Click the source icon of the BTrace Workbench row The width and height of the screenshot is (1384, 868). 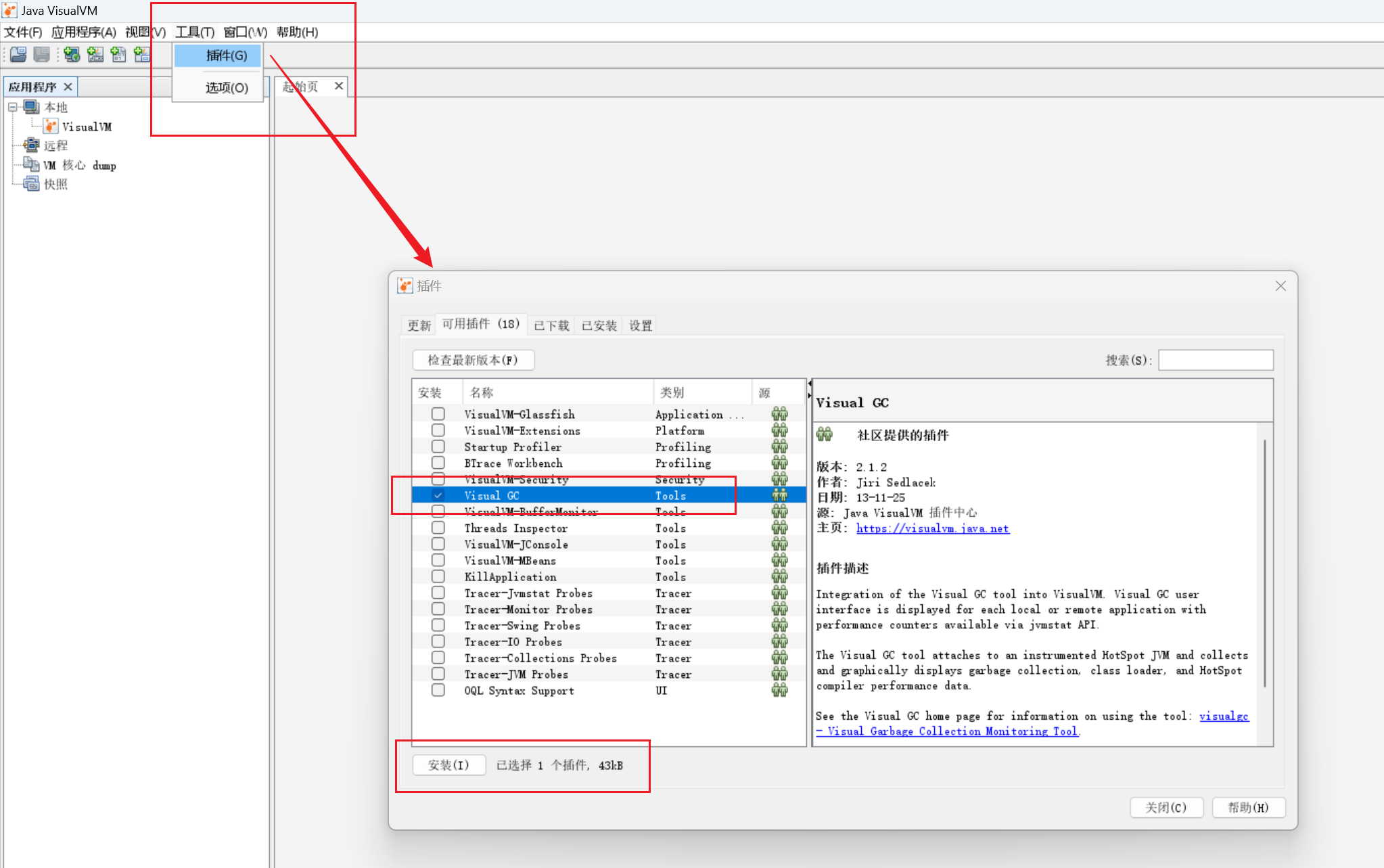(x=779, y=463)
